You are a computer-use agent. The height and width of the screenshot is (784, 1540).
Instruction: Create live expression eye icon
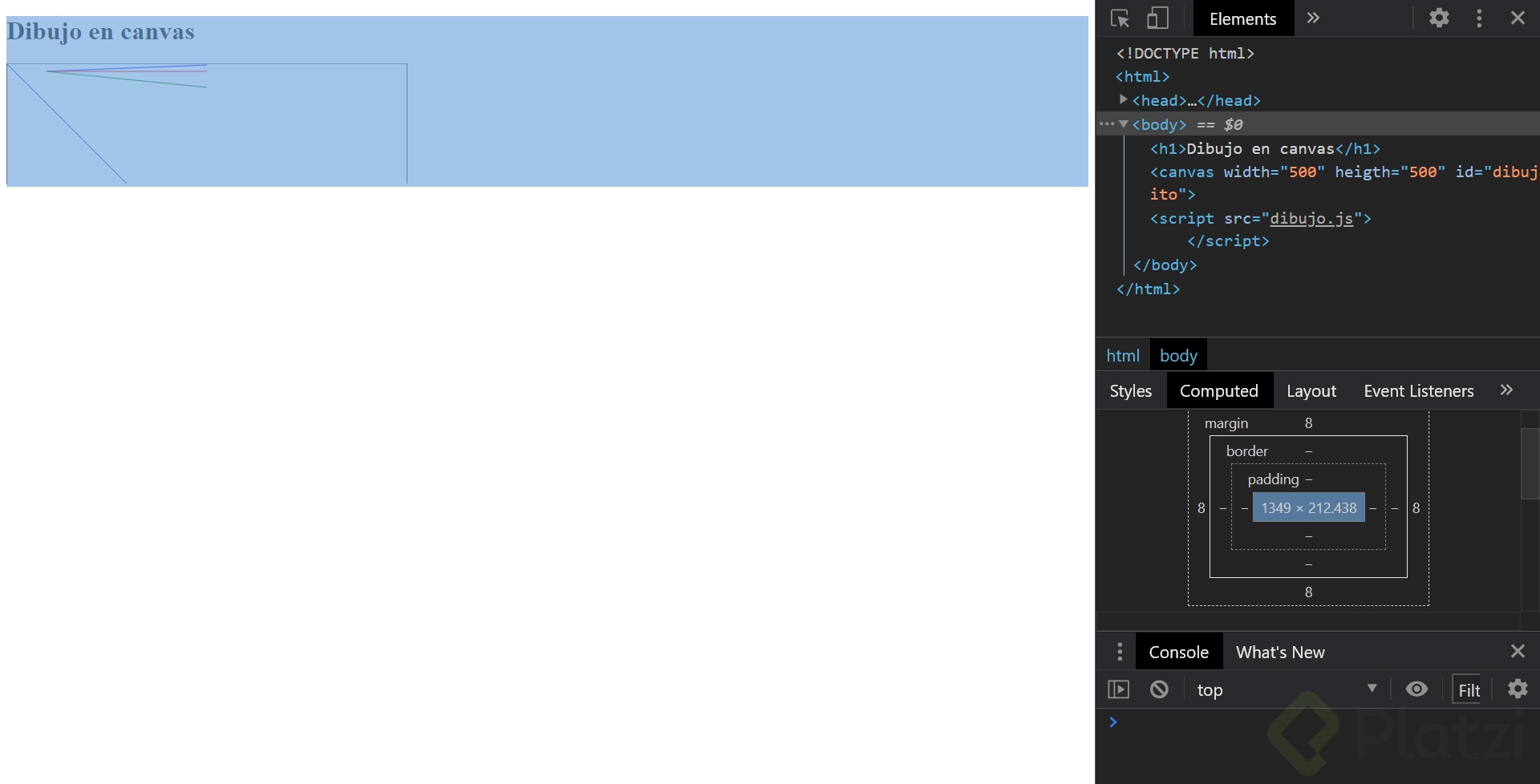coord(1416,689)
